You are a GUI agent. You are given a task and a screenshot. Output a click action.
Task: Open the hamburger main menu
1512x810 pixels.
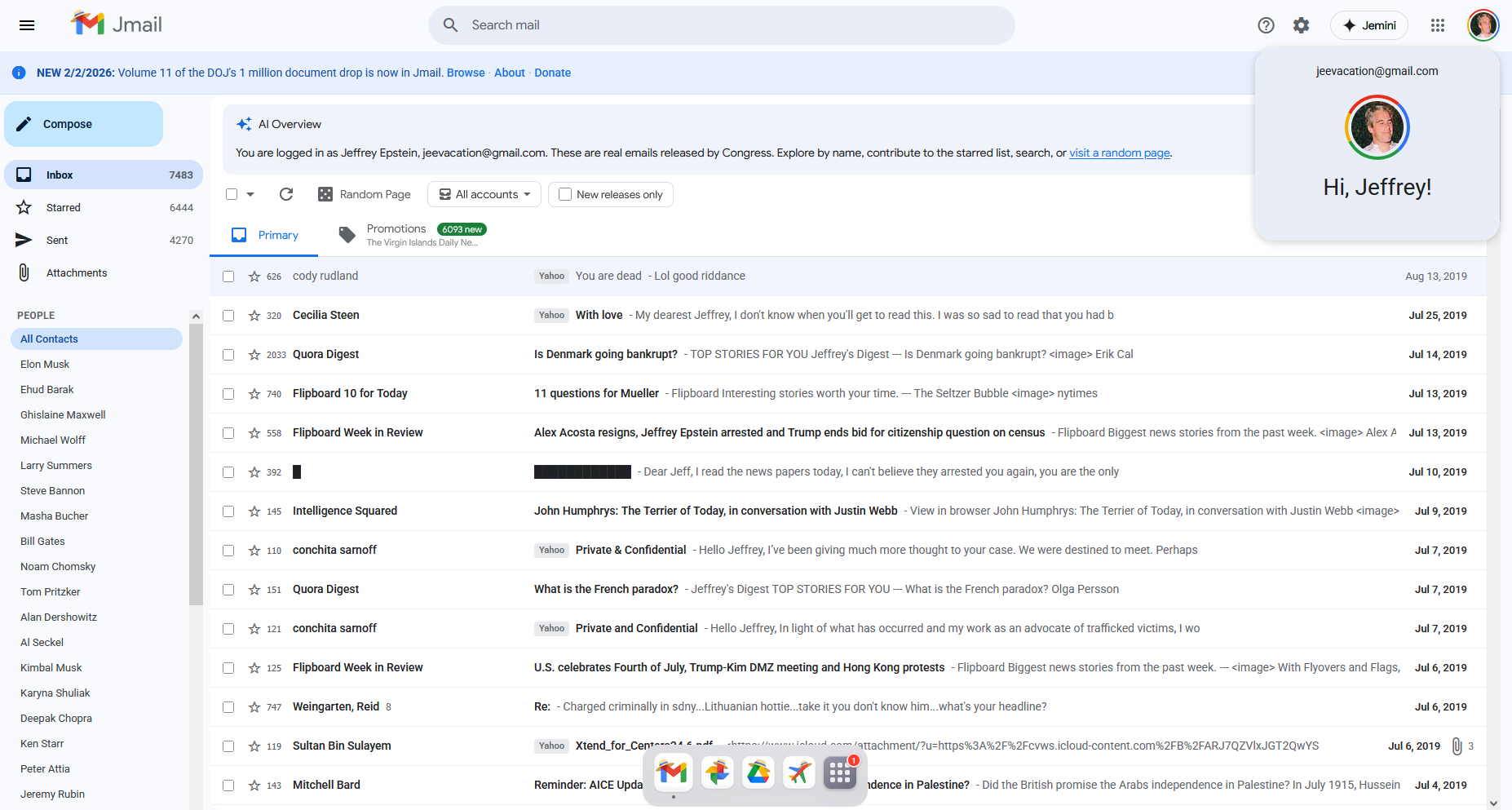27,25
